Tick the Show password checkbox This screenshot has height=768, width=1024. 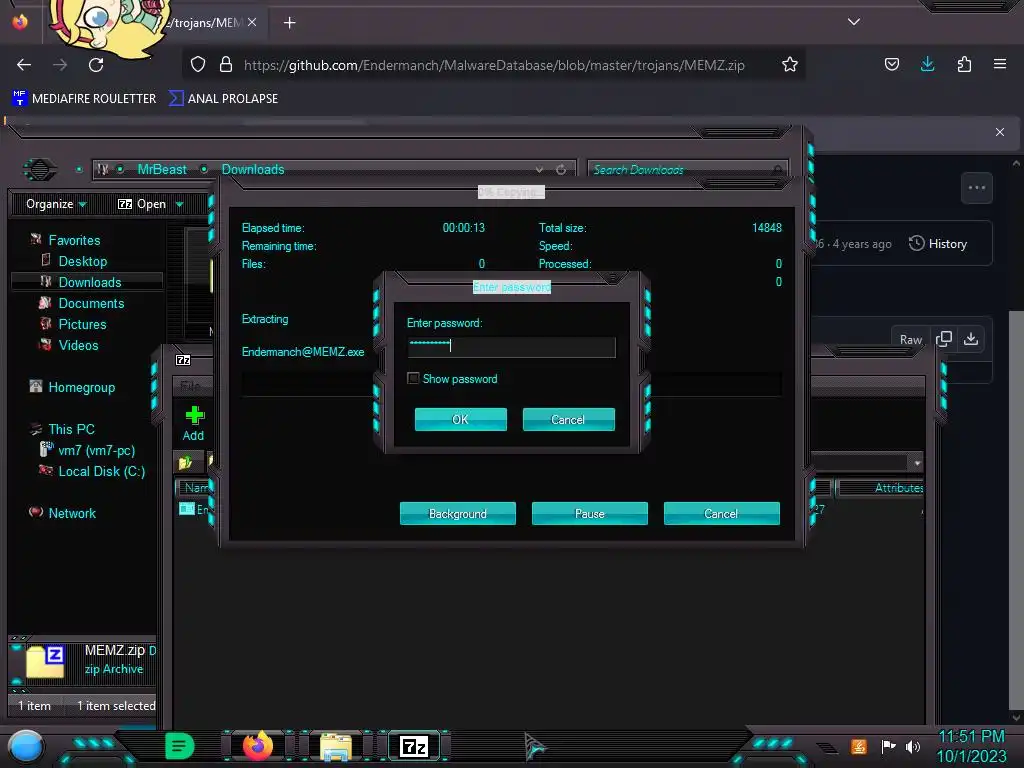[x=413, y=379]
